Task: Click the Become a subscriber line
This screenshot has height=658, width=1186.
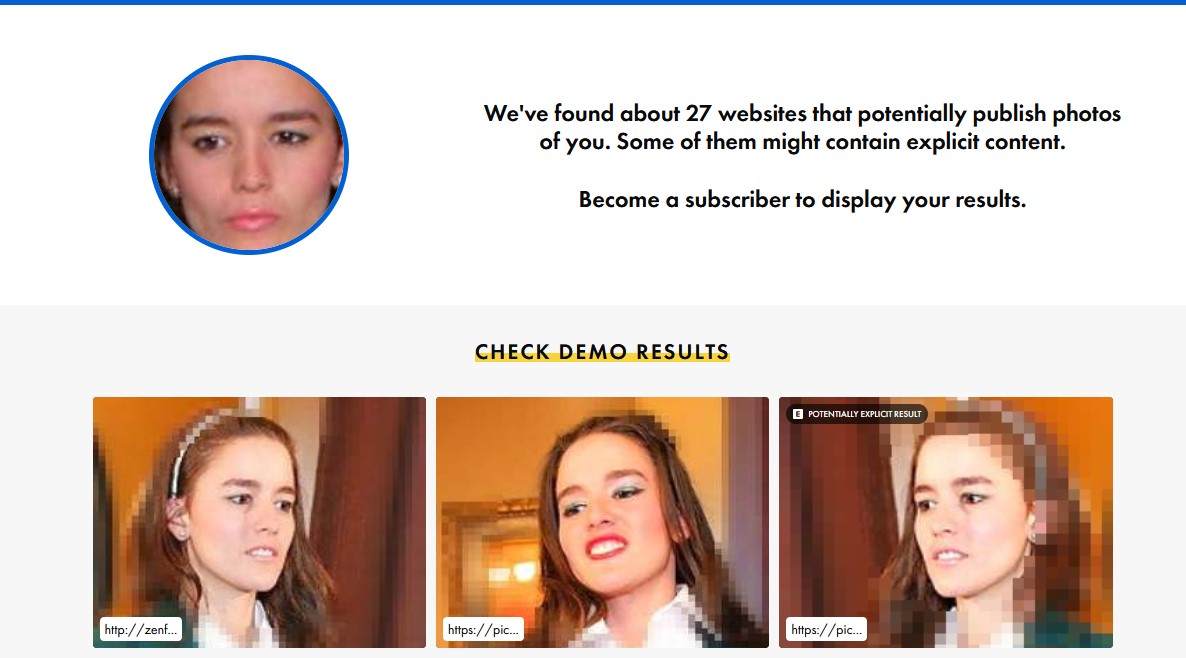Action: click(803, 200)
